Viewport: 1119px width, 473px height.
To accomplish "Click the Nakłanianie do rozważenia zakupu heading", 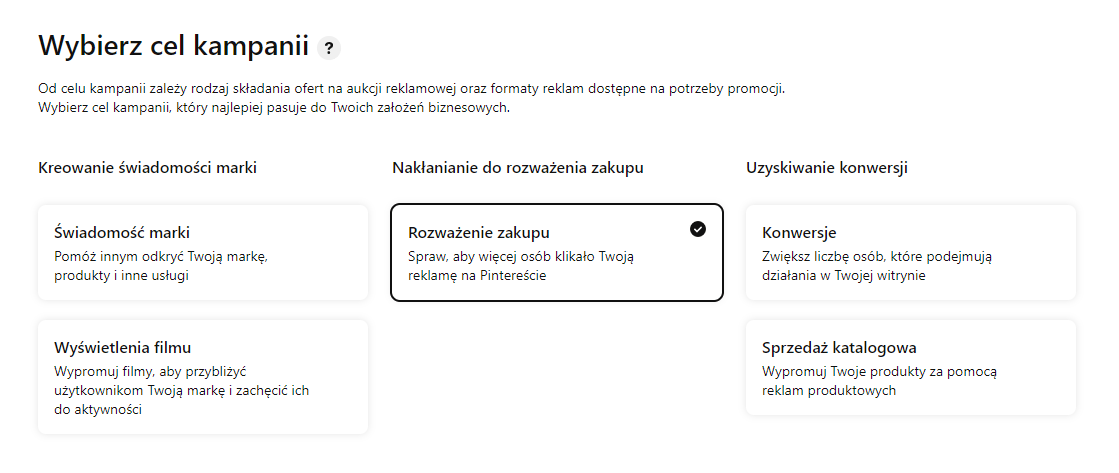I will (x=517, y=168).
